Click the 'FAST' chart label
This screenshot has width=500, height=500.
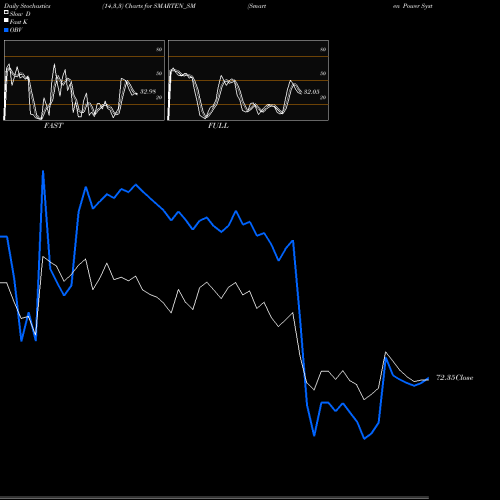[53, 126]
